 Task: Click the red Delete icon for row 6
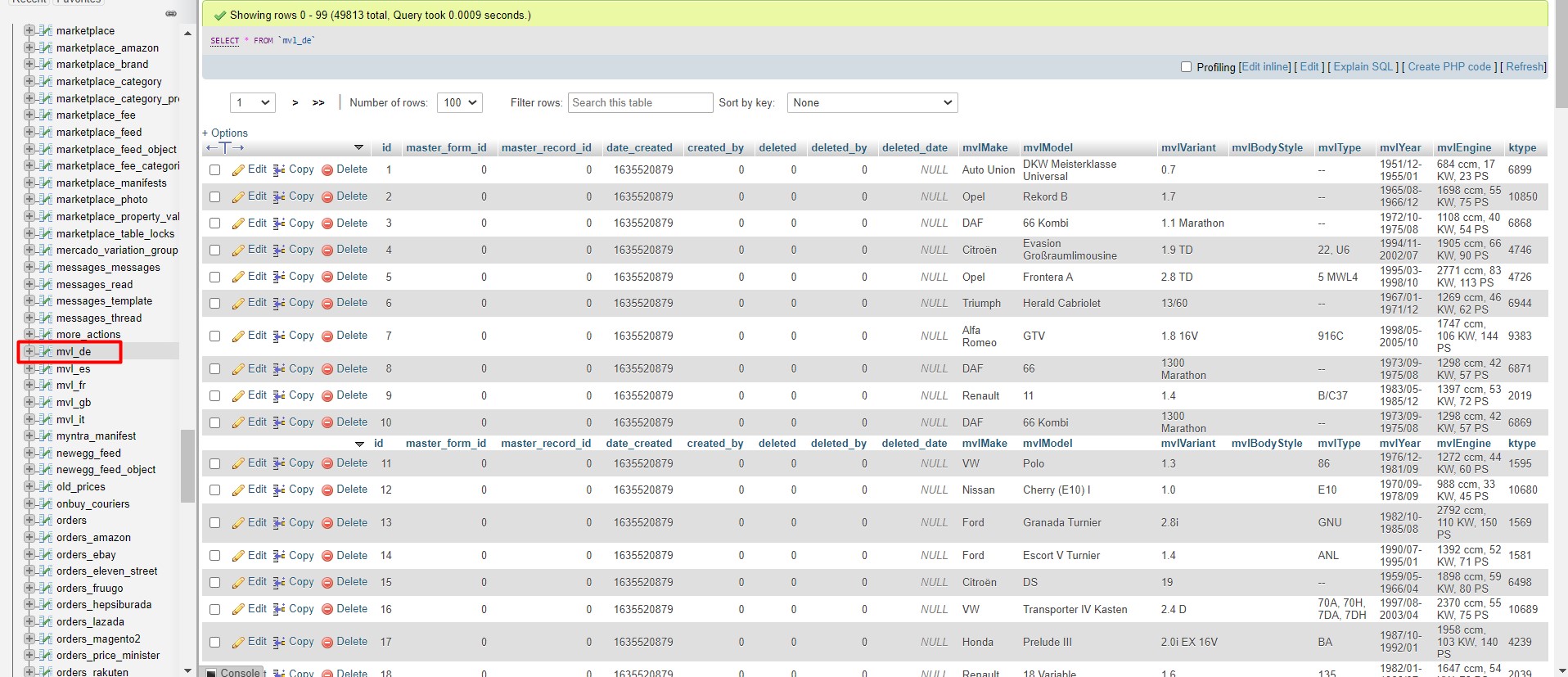pos(327,303)
